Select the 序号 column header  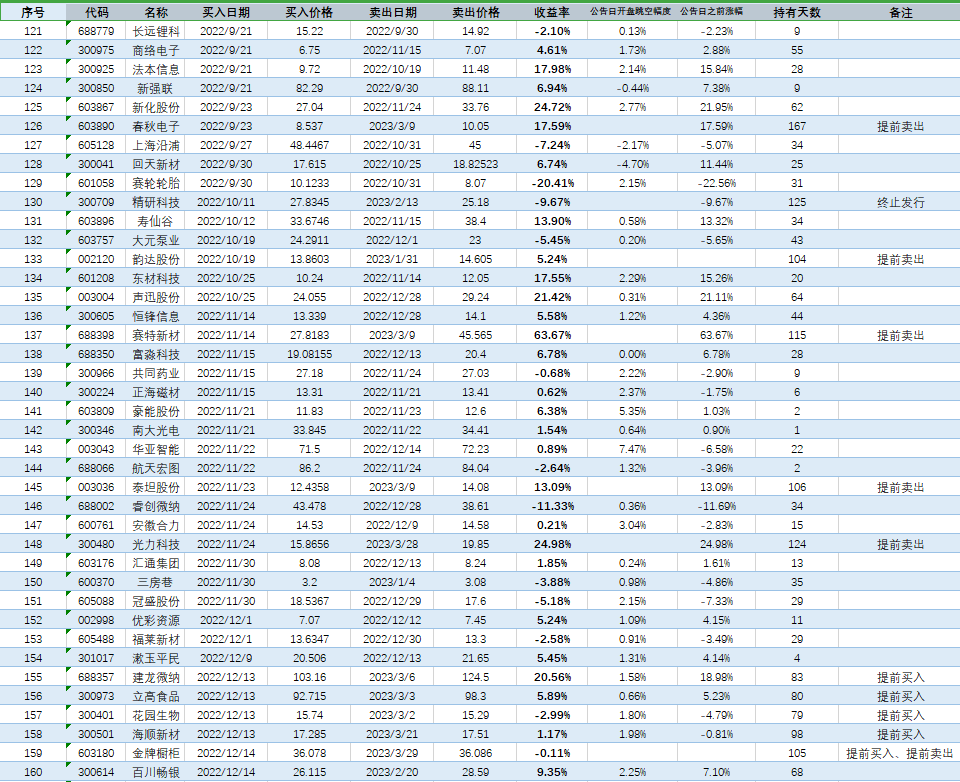tap(33, 12)
